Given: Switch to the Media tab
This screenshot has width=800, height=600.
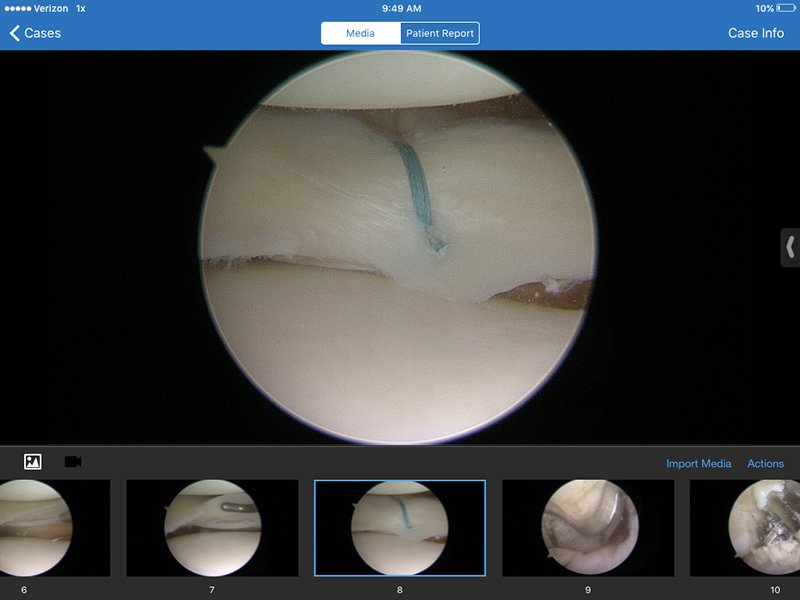Looking at the screenshot, I should [361, 33].
